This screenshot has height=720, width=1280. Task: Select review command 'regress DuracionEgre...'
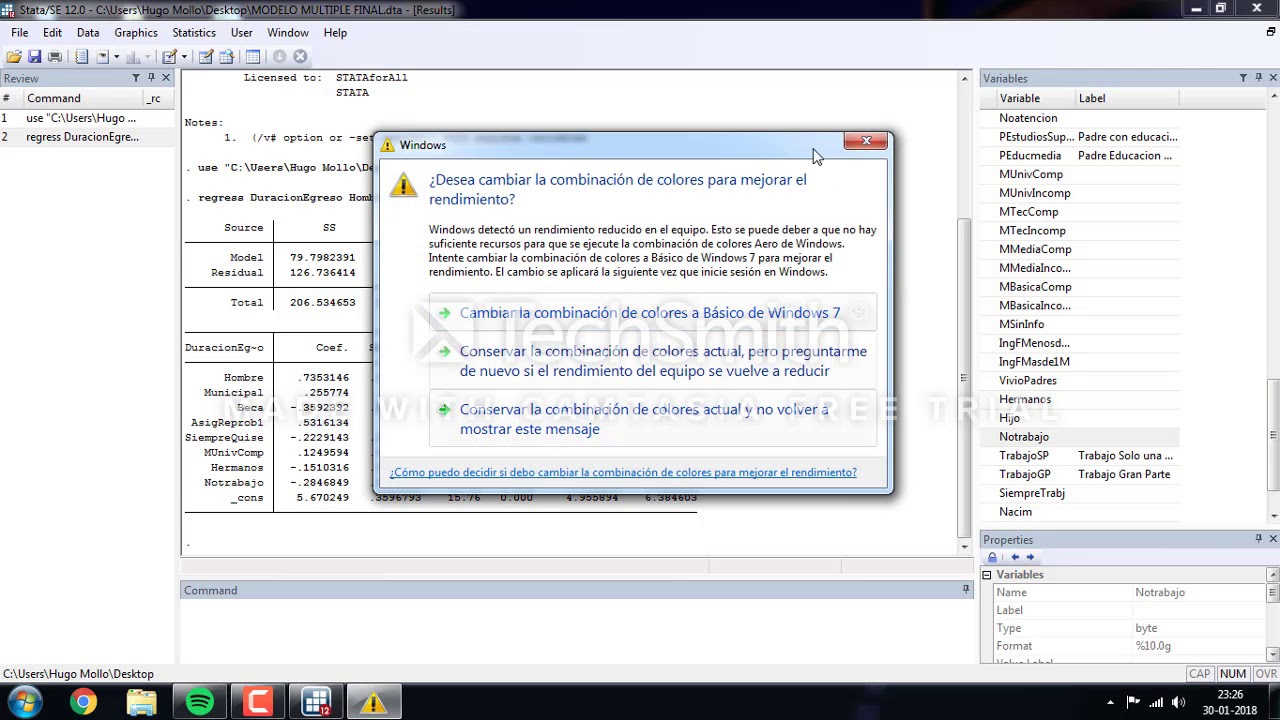pos(88,137)
